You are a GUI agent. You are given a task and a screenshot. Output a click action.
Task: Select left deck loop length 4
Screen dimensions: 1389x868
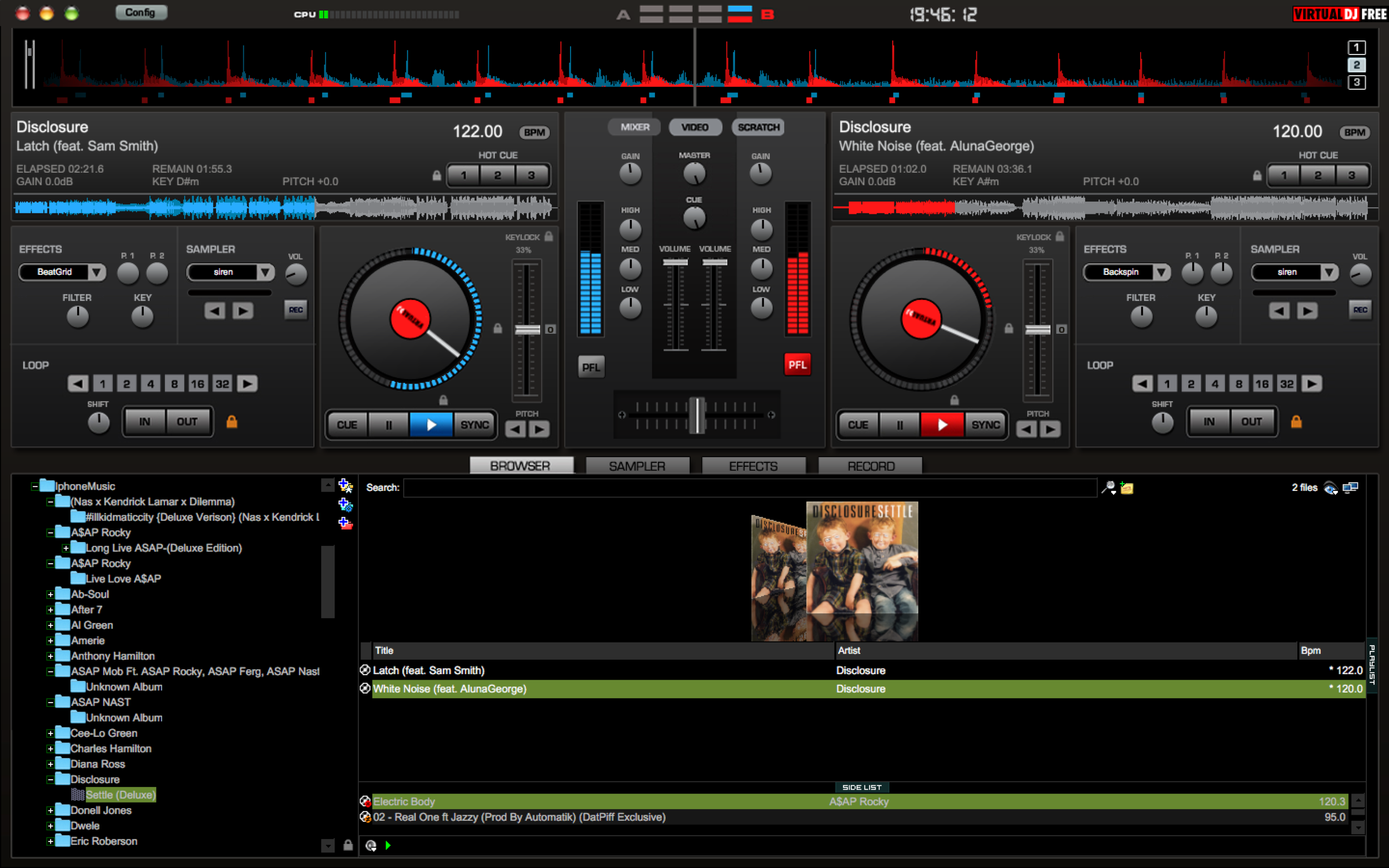click(x=151, y=384)
